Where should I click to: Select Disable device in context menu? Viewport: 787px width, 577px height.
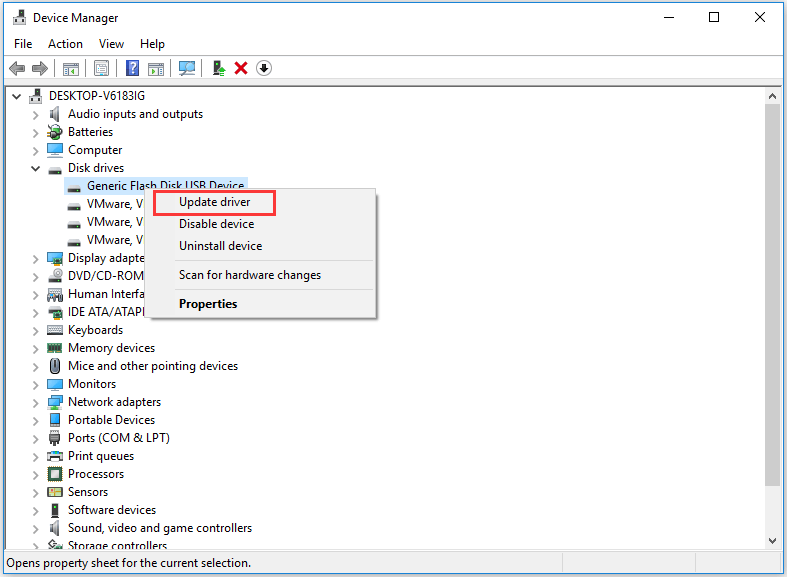tap(216, 224)
